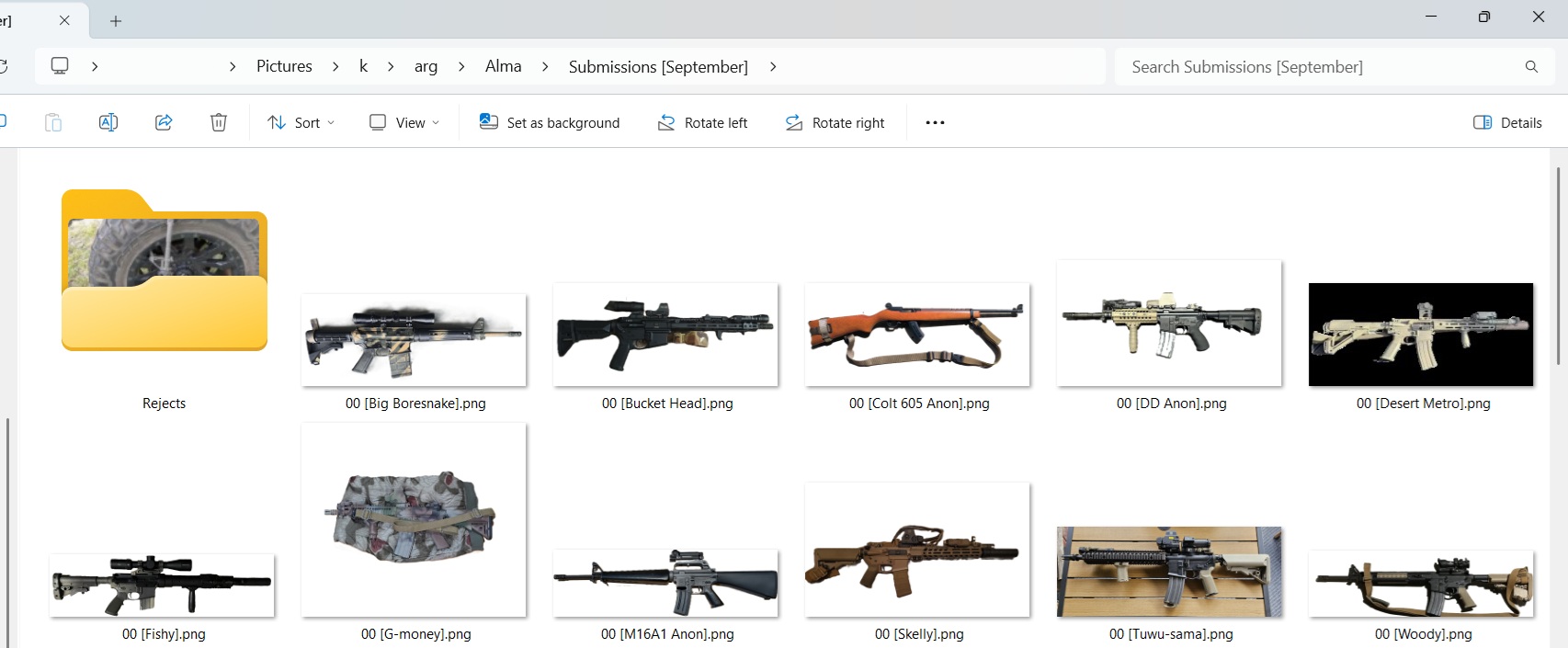Click Rotate right button
Image resolution: width=1568 pixels, height=648 pixels.
click(835, 122)
